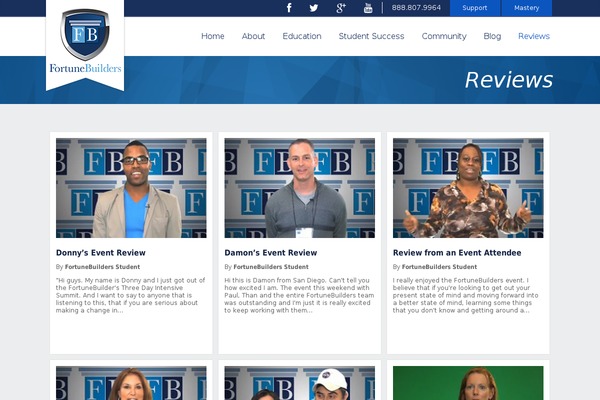Open Damon's video thumbnail
Viewport: 600px width, 400px height.
(300, 188)
